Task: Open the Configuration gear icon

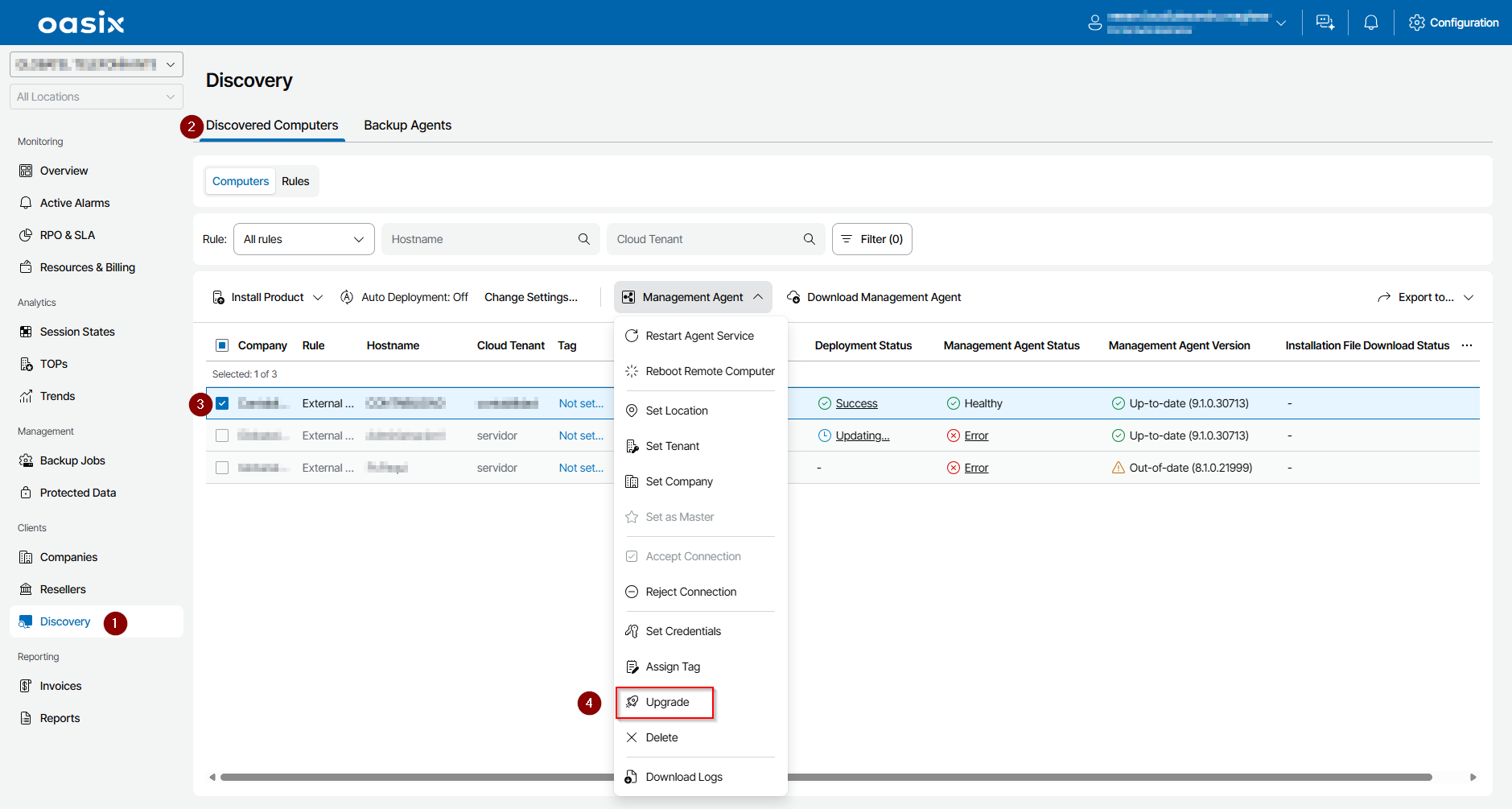Action: [x=1417, y=23]
